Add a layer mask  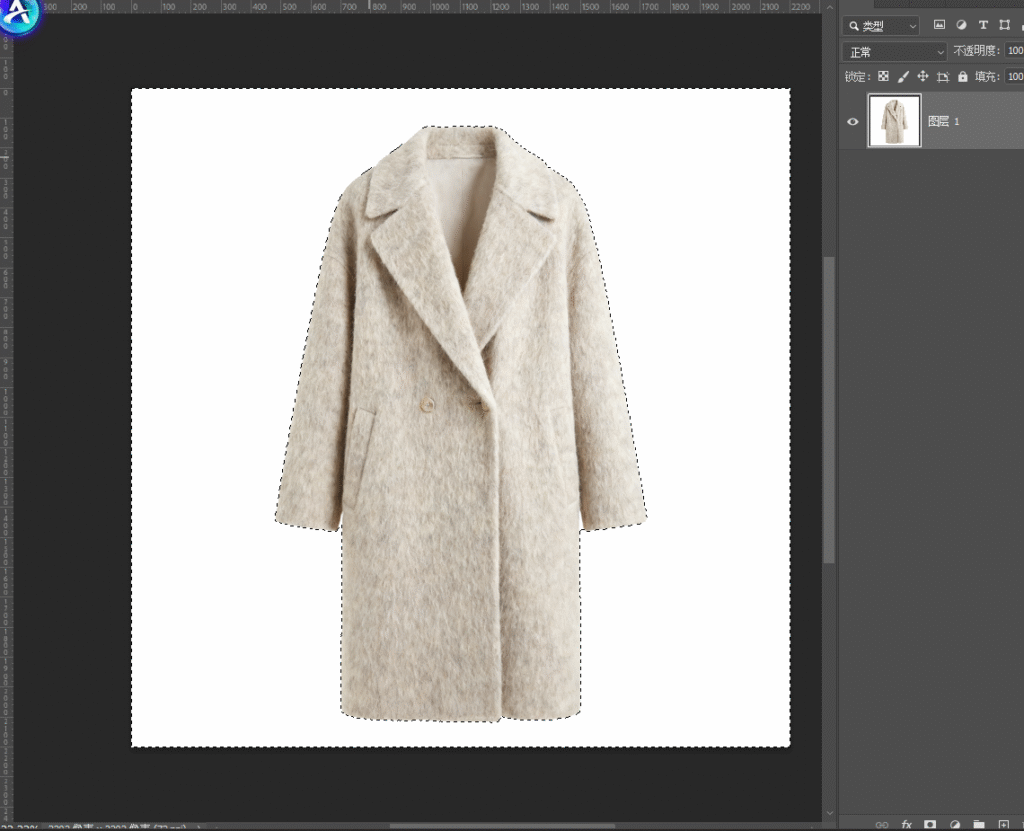tap(930, 824)
